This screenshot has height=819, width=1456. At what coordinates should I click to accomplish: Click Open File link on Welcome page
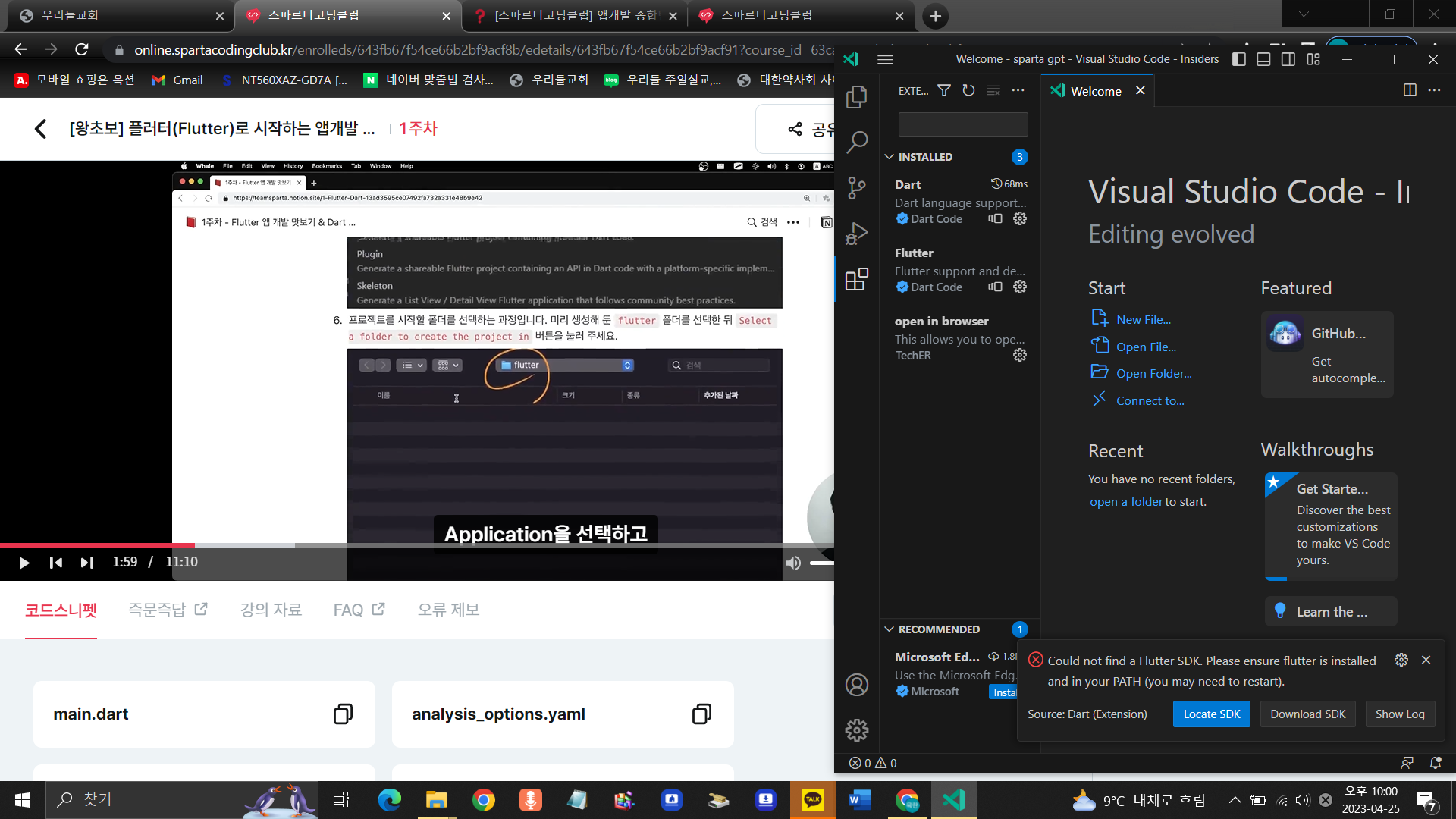pos(1146,347)
